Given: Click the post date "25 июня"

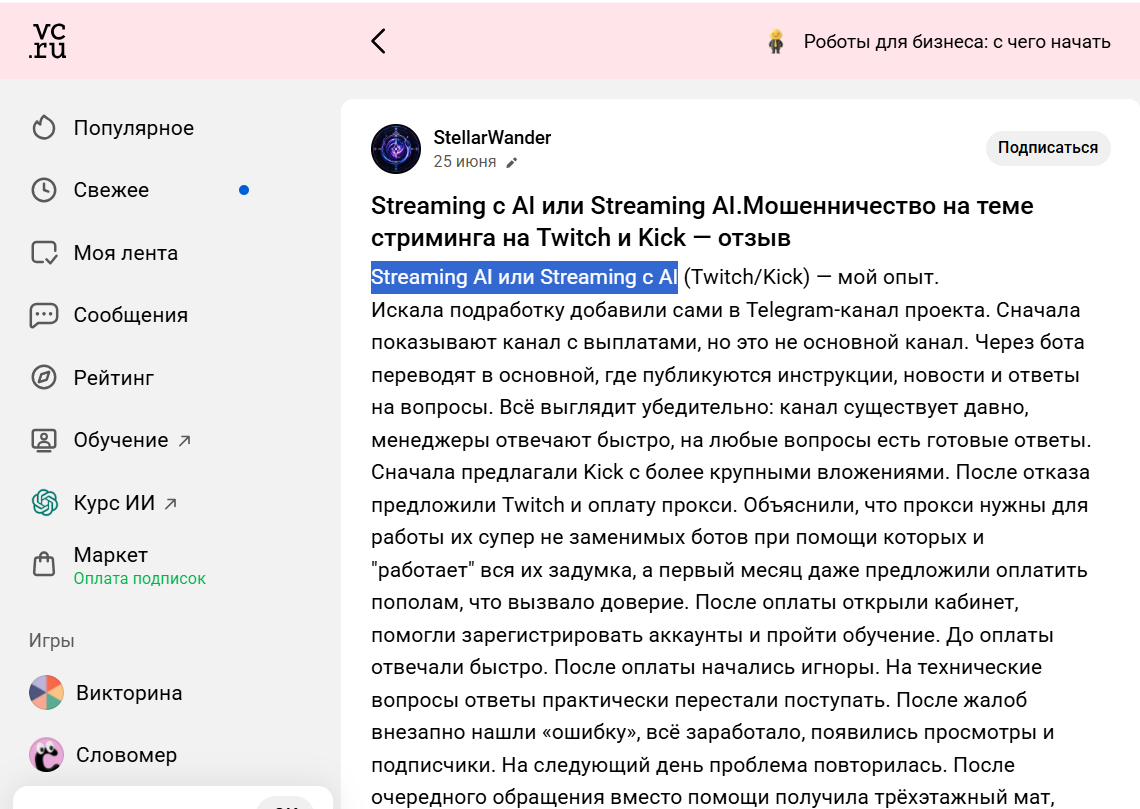Looking at the screenshot, I should pos(465,162).
